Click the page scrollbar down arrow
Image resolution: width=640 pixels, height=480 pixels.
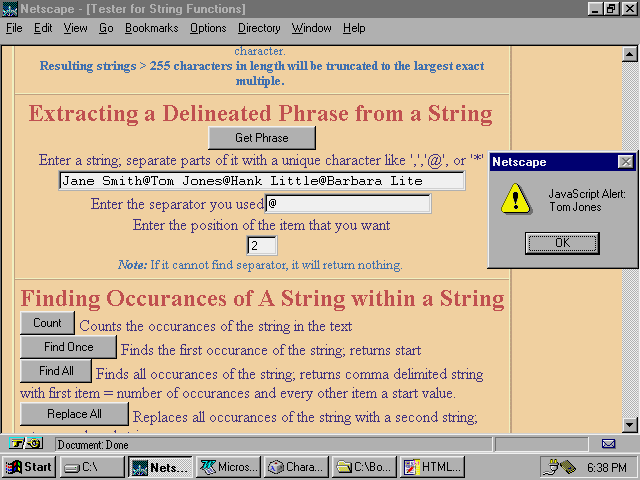630,424
